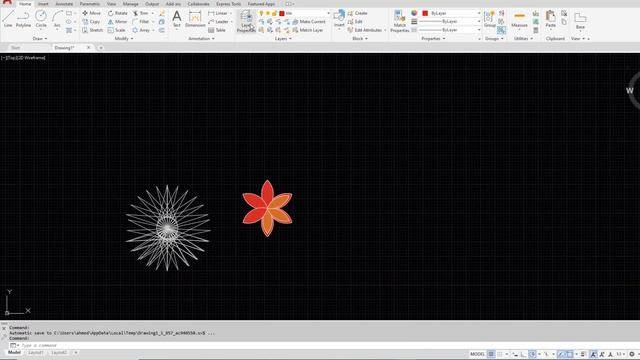
Task: Click Linear dimension button
Action: click(218, 13)
